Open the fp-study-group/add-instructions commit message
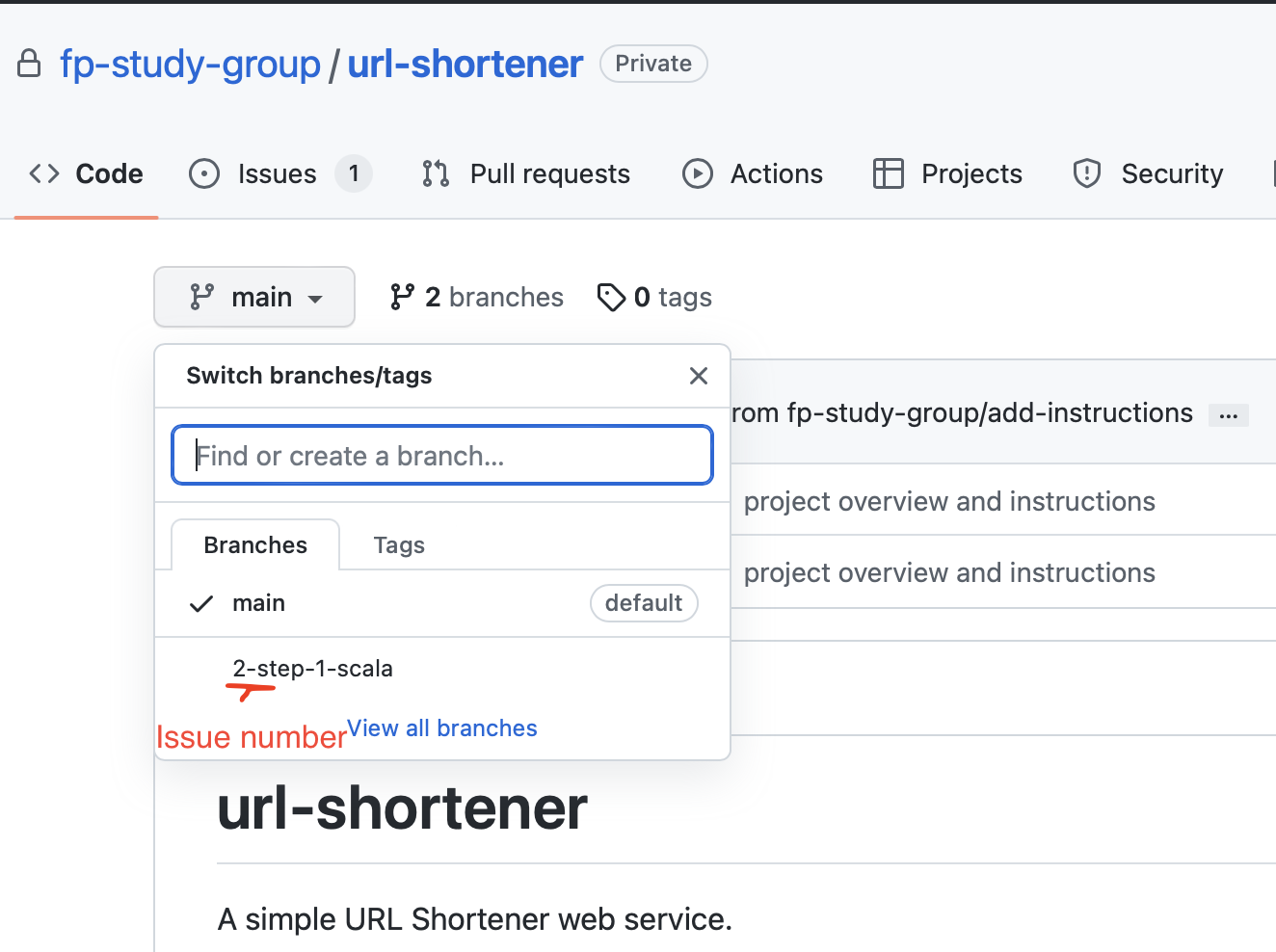The image size is (1276, 952). [962, 412]
